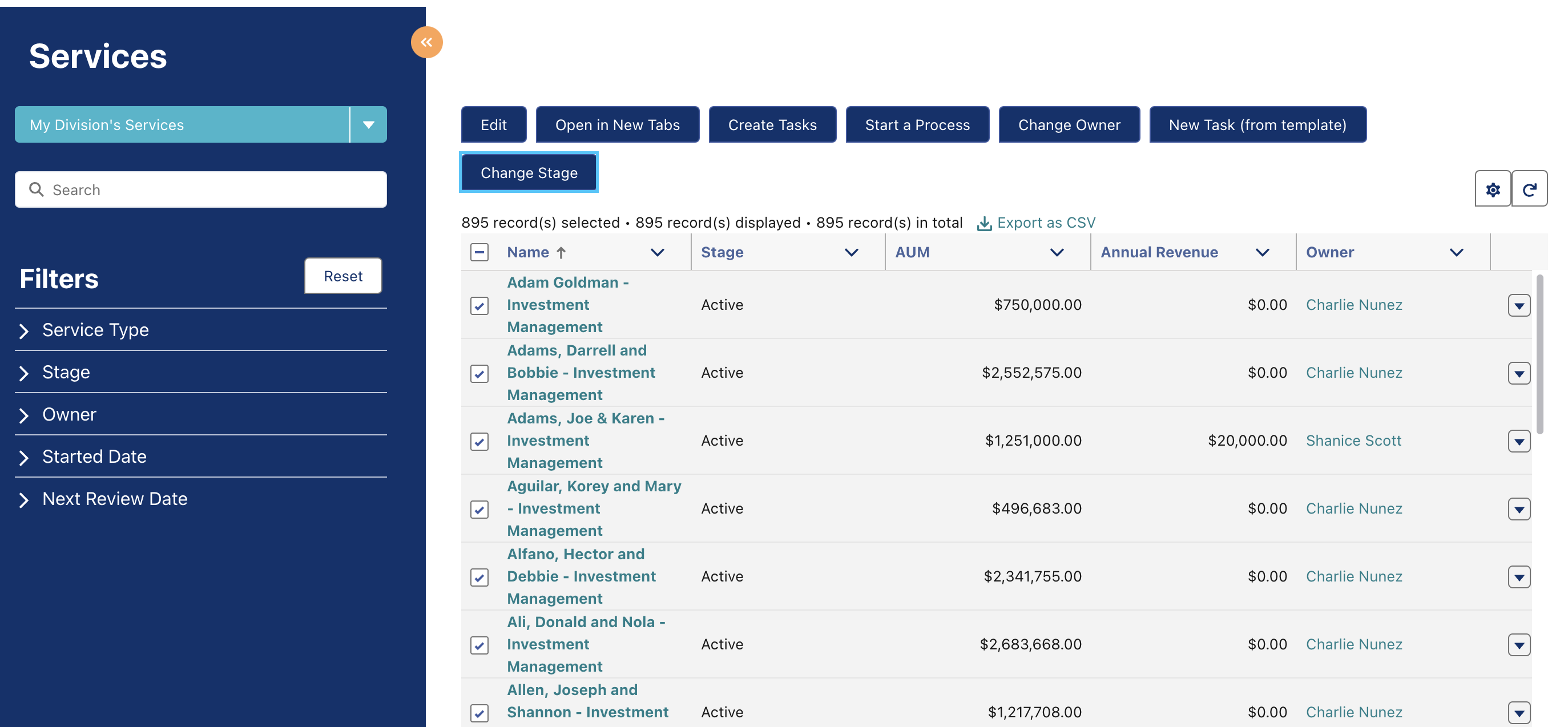The width and height of the screenshot is (1568, 727).
Task: Click Open in New Tabs
Action: point(617,125)
